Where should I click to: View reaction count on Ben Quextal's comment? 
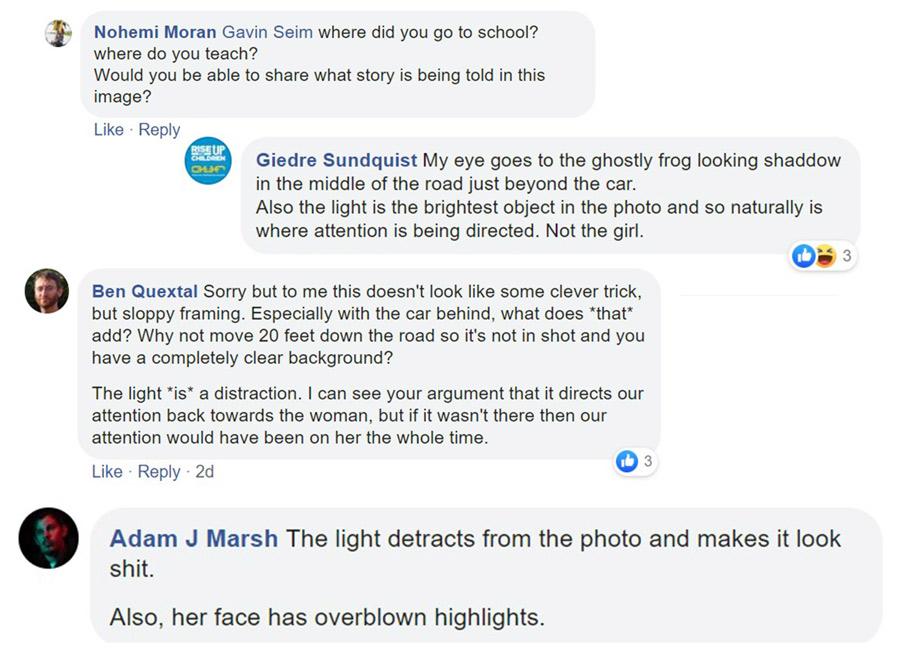pyautogui.click(x=647, y=461)
